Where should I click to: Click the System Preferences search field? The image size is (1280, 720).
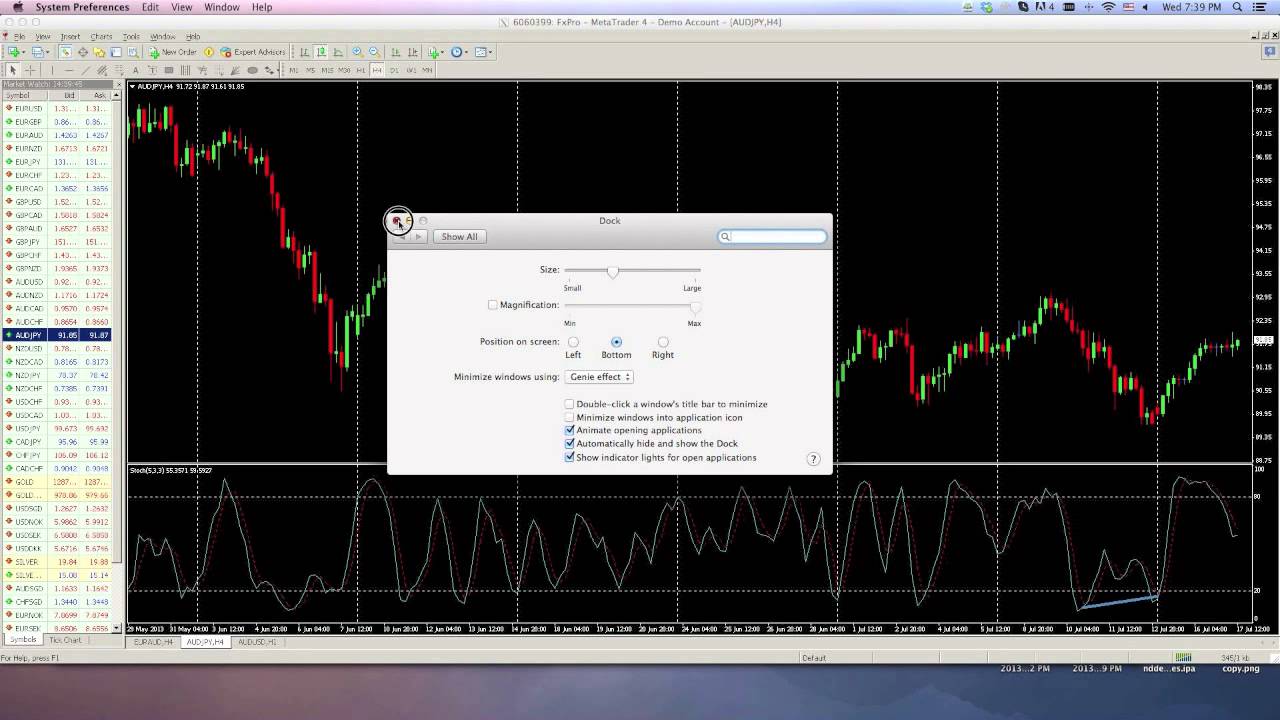point(773,237)
